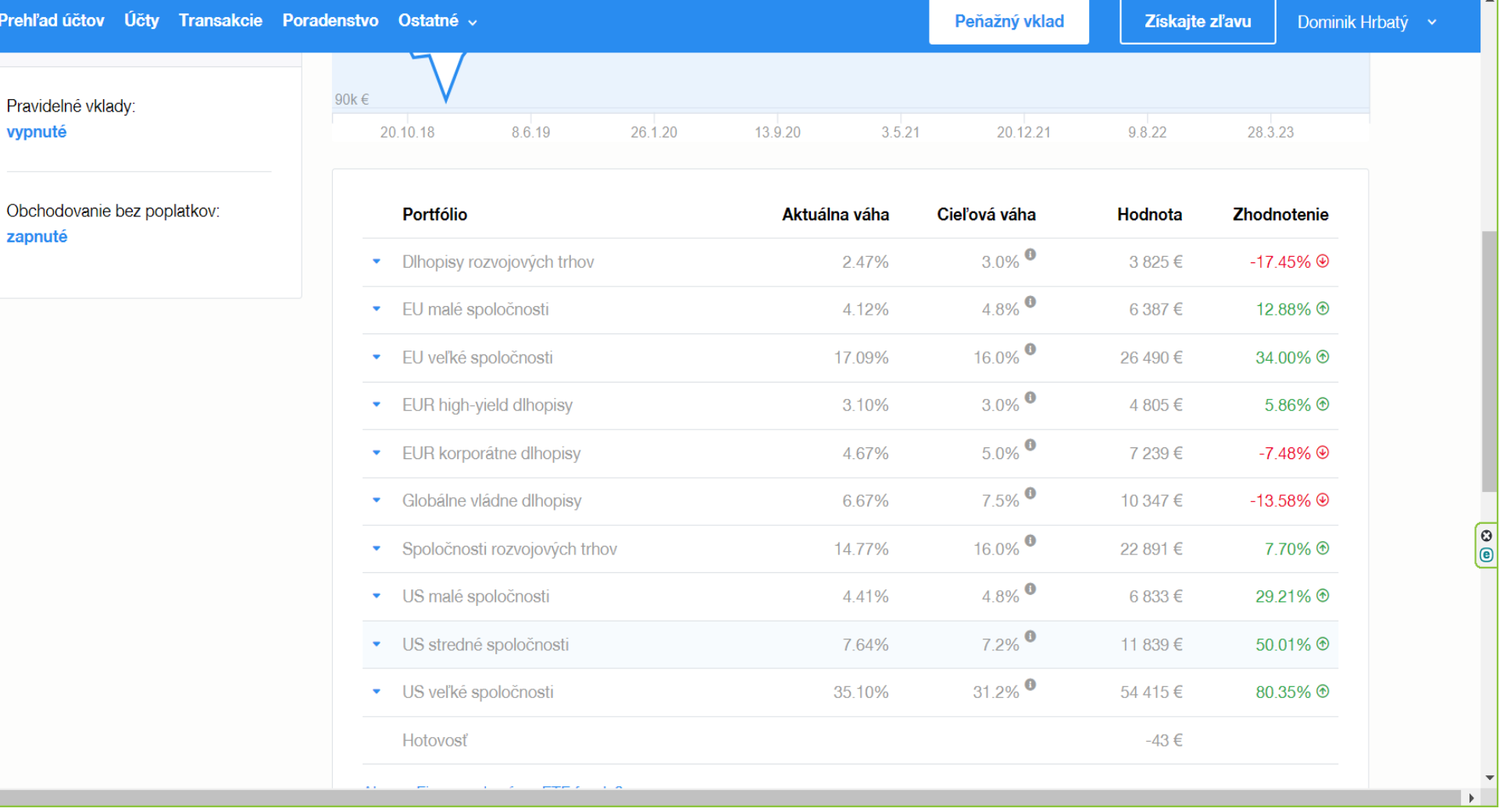Click info icon next to Dlhopisy rozvojových trhov target weight
Image resolution: width=1500 pixels, height=812 pixels.
1030,255
